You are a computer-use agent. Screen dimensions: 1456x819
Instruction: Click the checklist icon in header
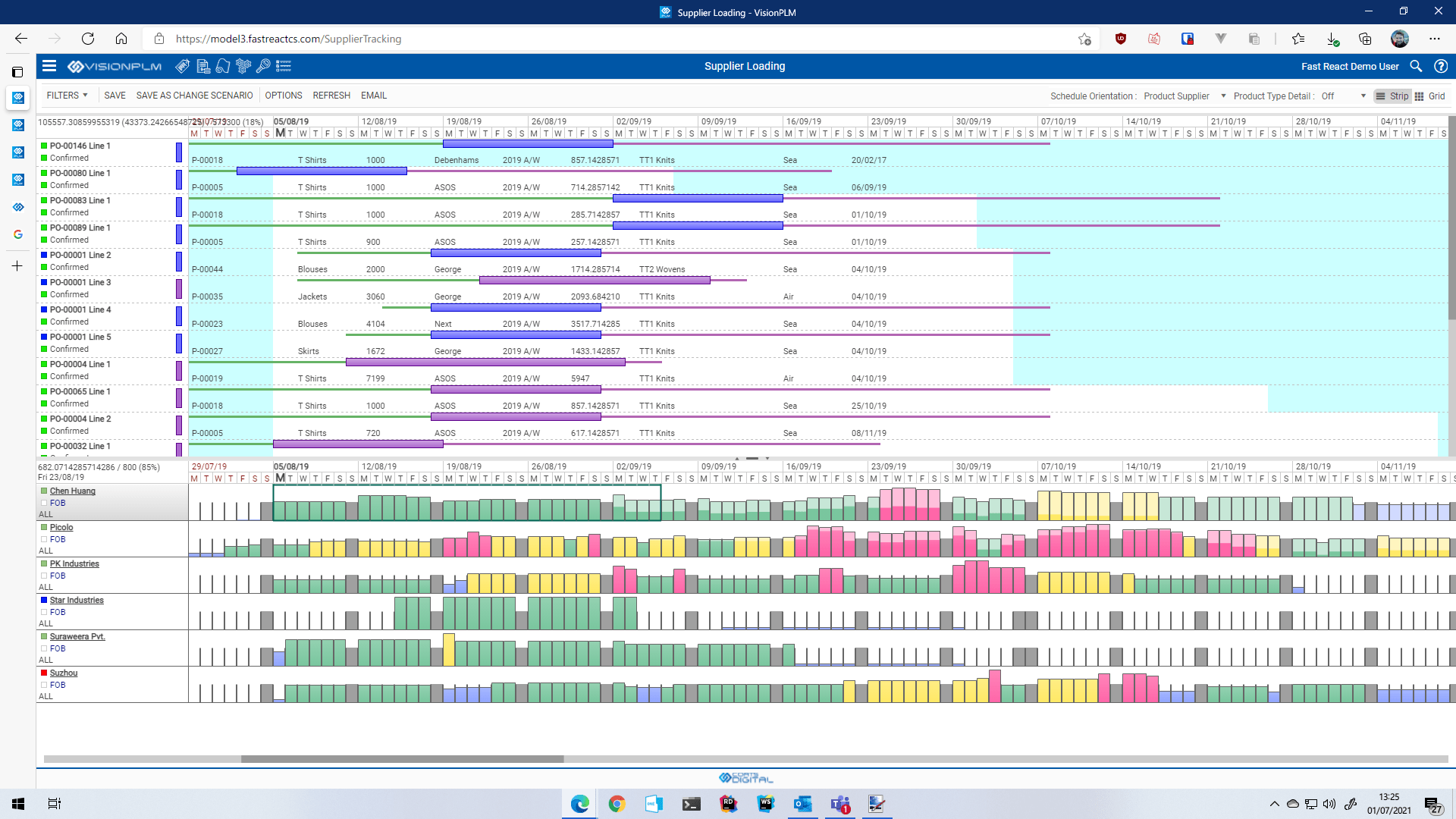click(x=284, y=66)
